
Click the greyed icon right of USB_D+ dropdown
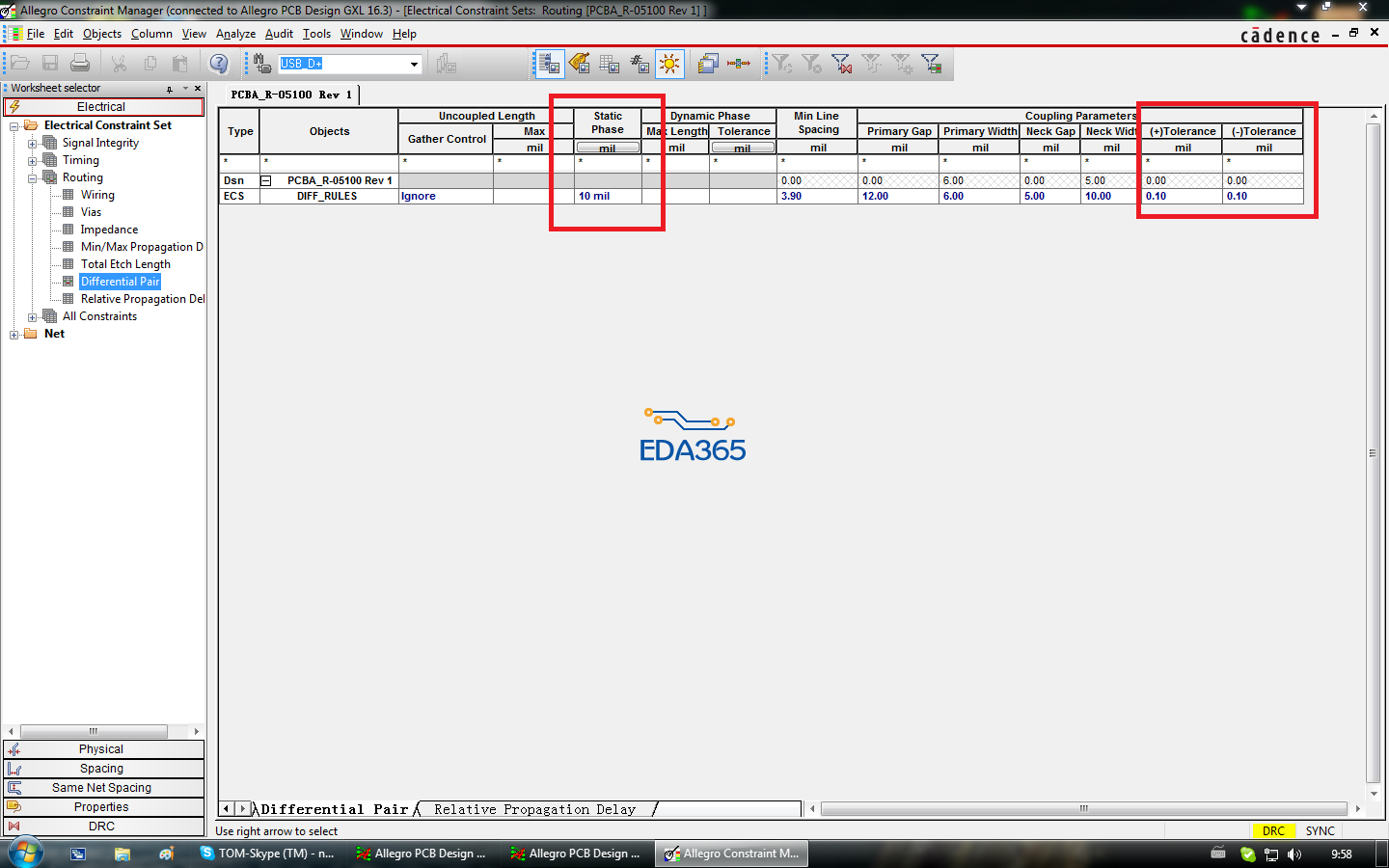tap(446, 64)
